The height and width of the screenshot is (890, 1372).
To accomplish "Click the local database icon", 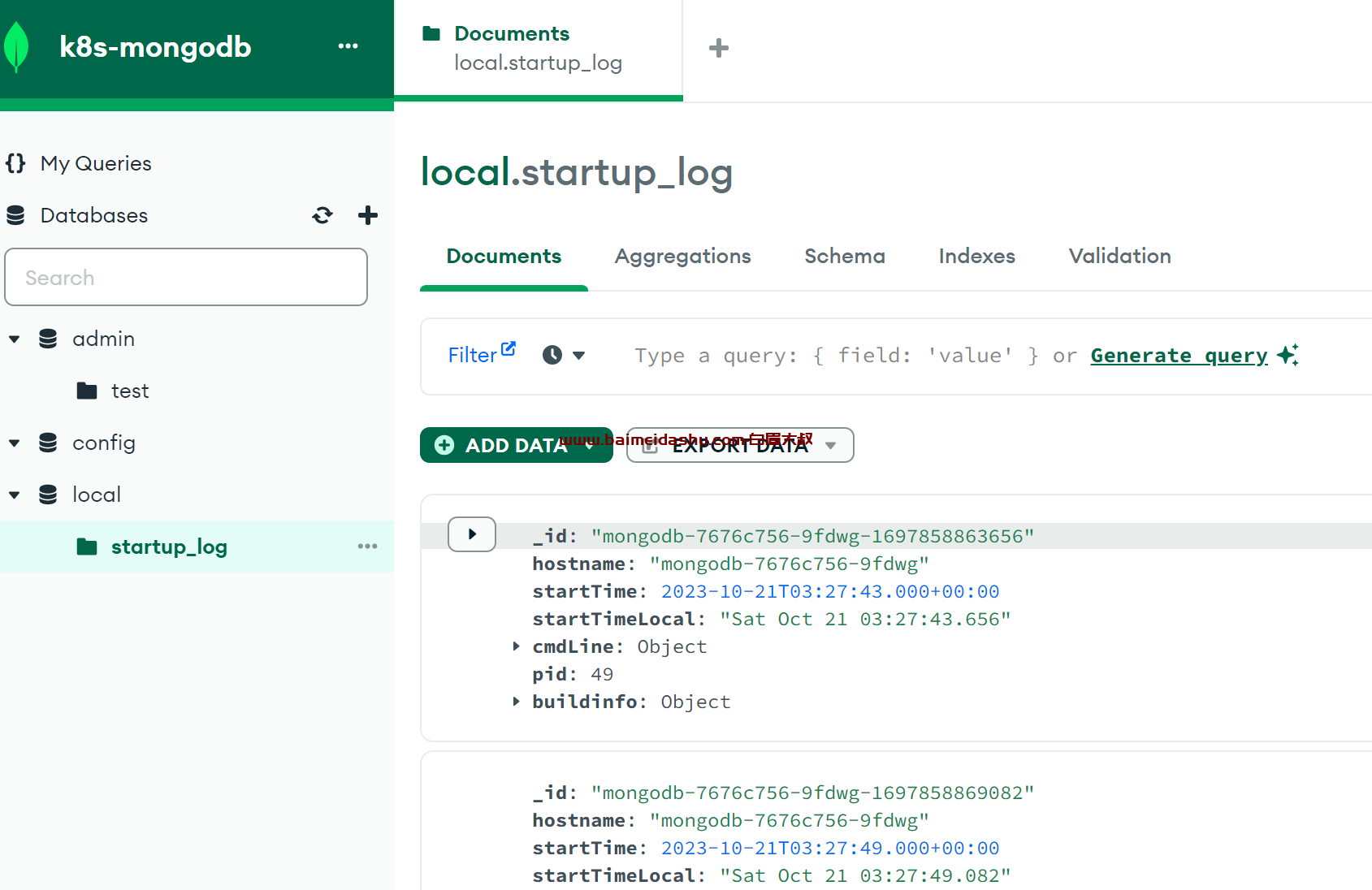I will pos(48,495).
